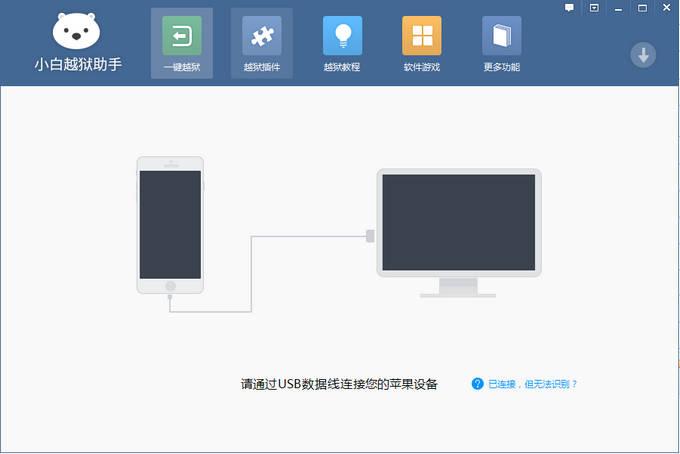Open the feedback speech bubble icon

pyautogui.click(x=570, y=7)
